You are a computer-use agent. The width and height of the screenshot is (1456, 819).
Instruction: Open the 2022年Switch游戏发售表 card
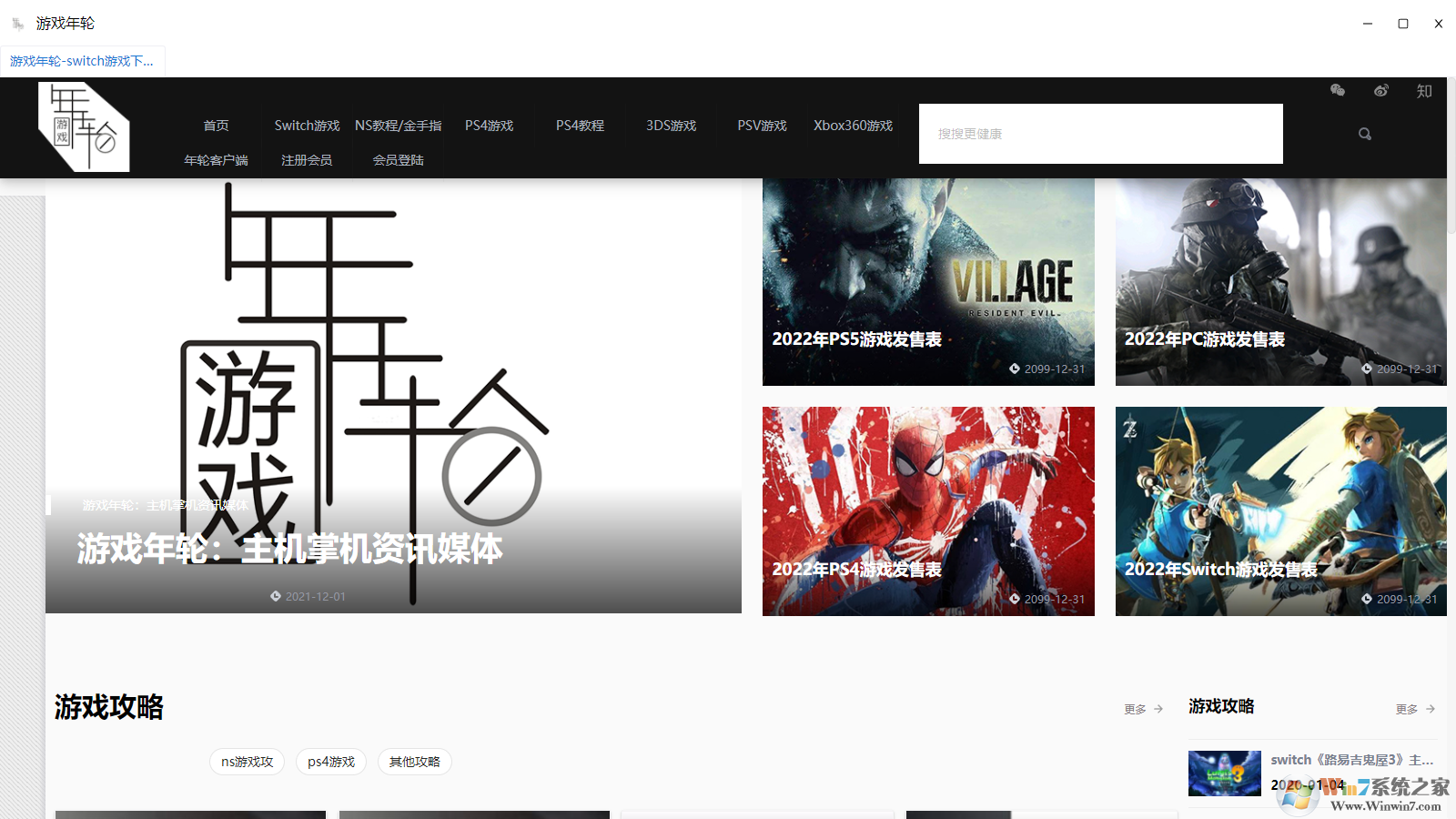(x=1281, y=511)
